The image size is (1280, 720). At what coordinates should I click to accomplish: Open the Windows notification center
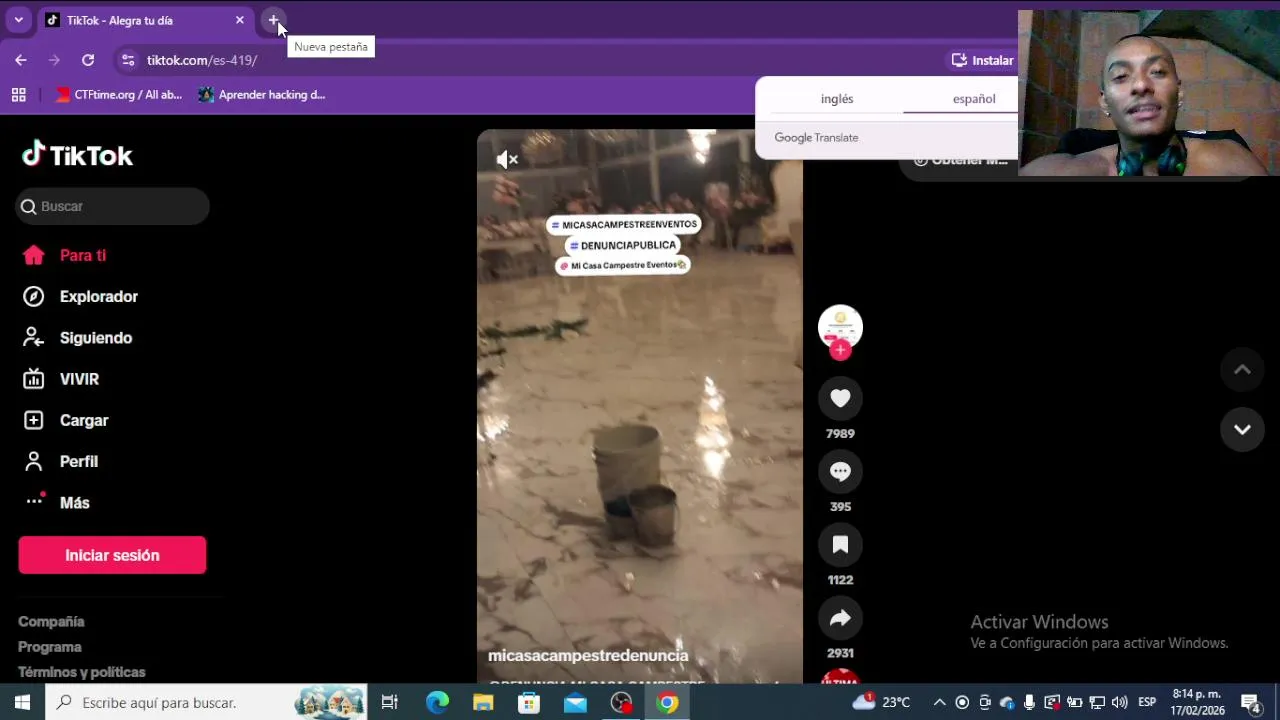point(1250,702)
